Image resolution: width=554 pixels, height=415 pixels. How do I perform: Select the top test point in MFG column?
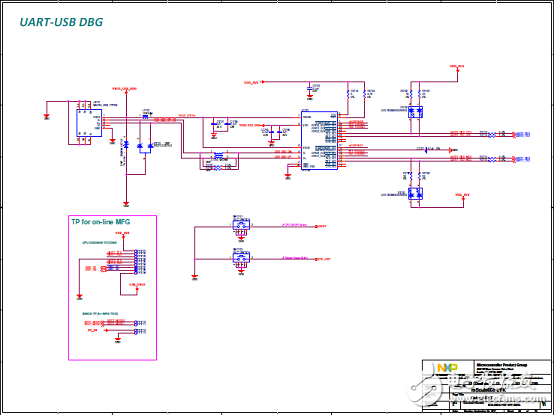[x=136, y=252]
